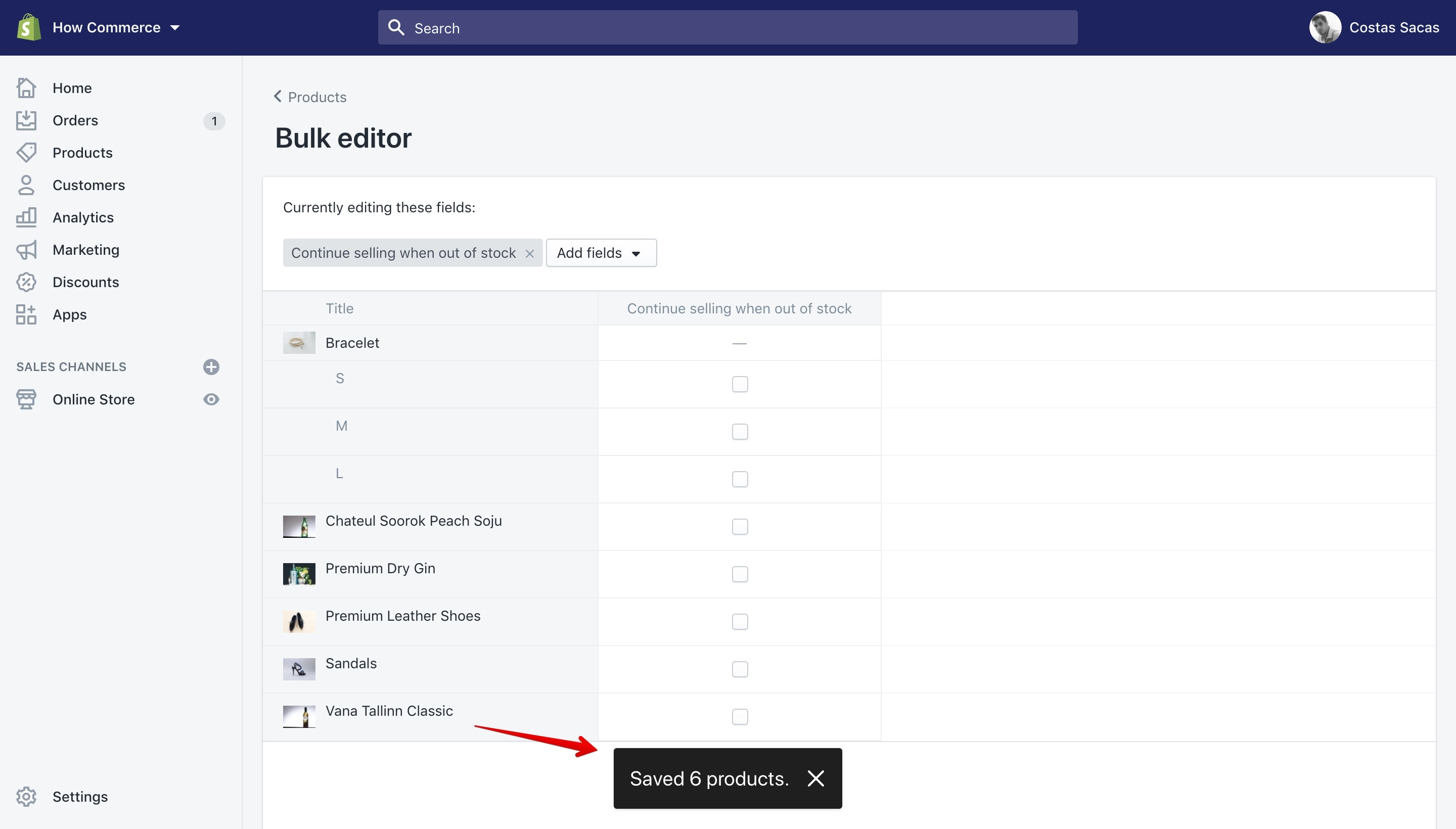Open Chateul Soorok Peach Soju title
This screenshot has width=1456, height=829.
[x=414, y=521]
